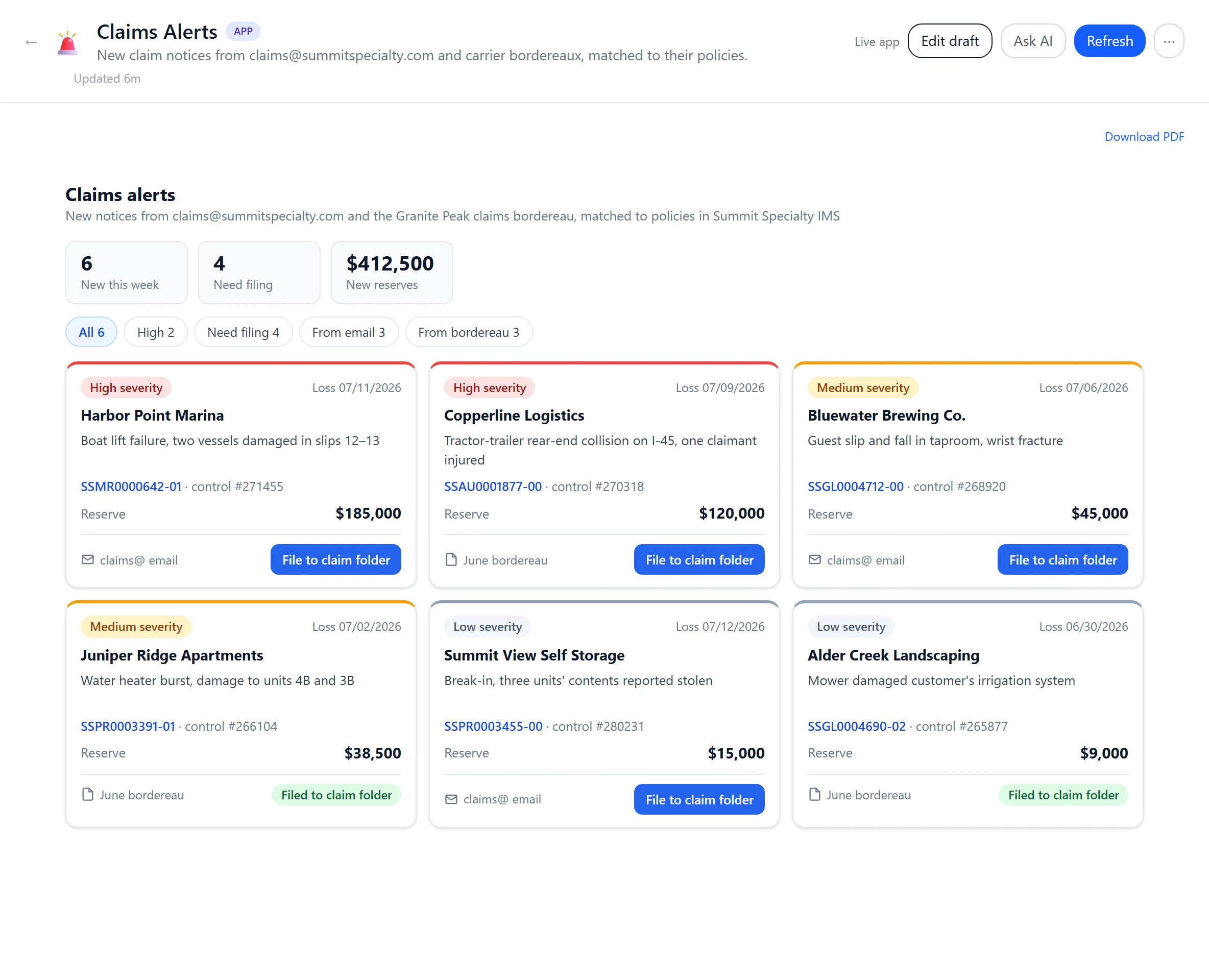Click Medium severity tag on Juniper Ridge Apartments
Viewport: 1209px width, 980px height.
[x=135, y=626]
